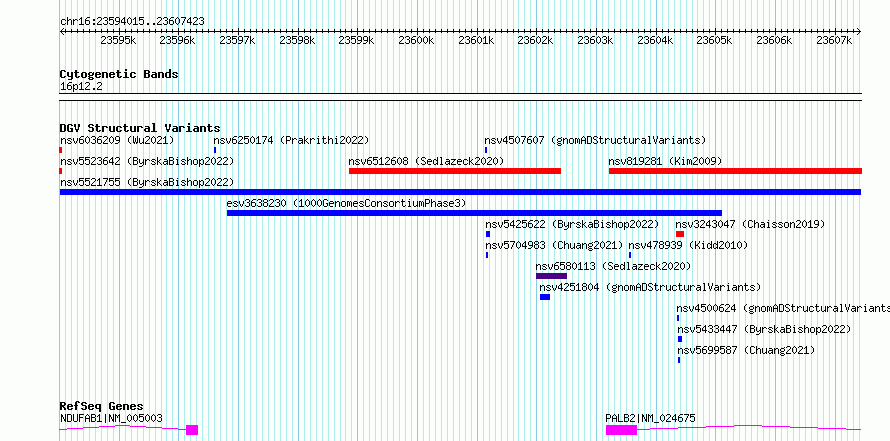The image size is (890, 441).
Task: Click the 23603k ruler tick label
Action: click(595, 40)
